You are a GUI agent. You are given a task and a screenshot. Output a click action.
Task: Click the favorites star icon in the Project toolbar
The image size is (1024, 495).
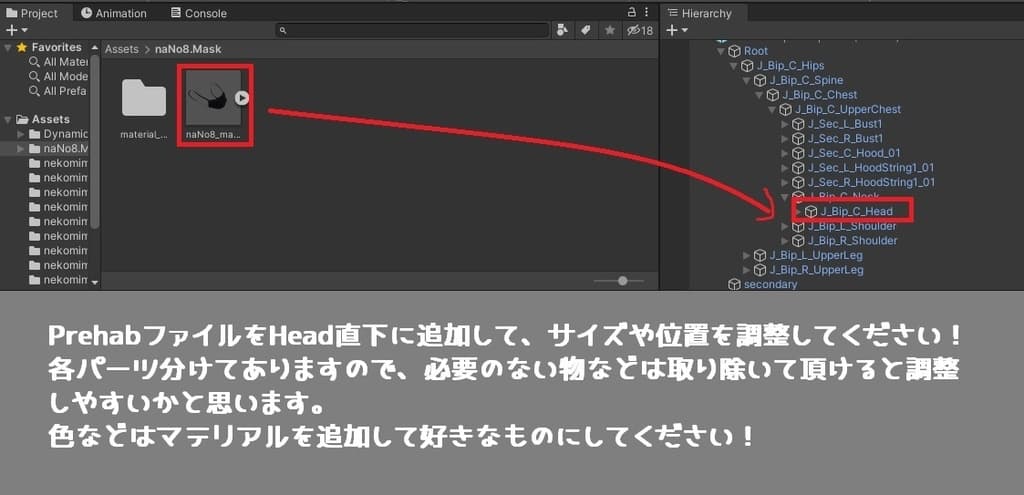(x=609, y=30)
